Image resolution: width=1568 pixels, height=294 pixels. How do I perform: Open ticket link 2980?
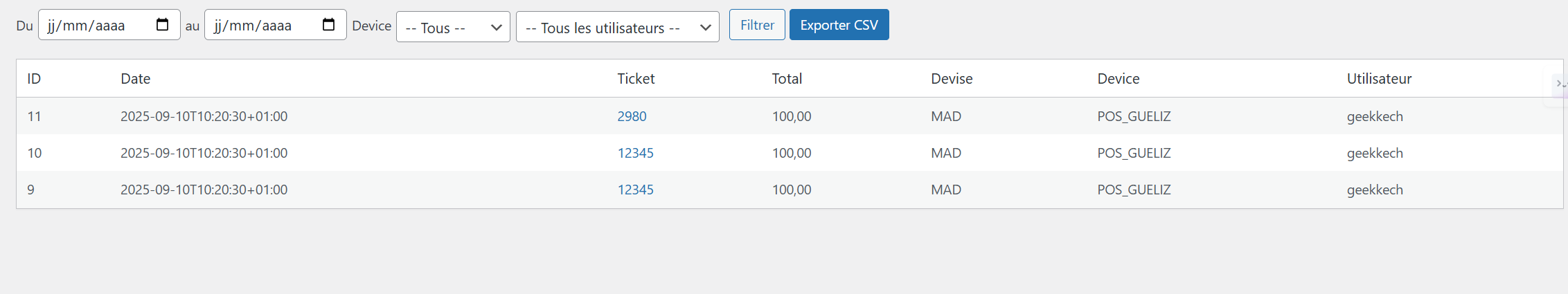(x=632, y=116)
